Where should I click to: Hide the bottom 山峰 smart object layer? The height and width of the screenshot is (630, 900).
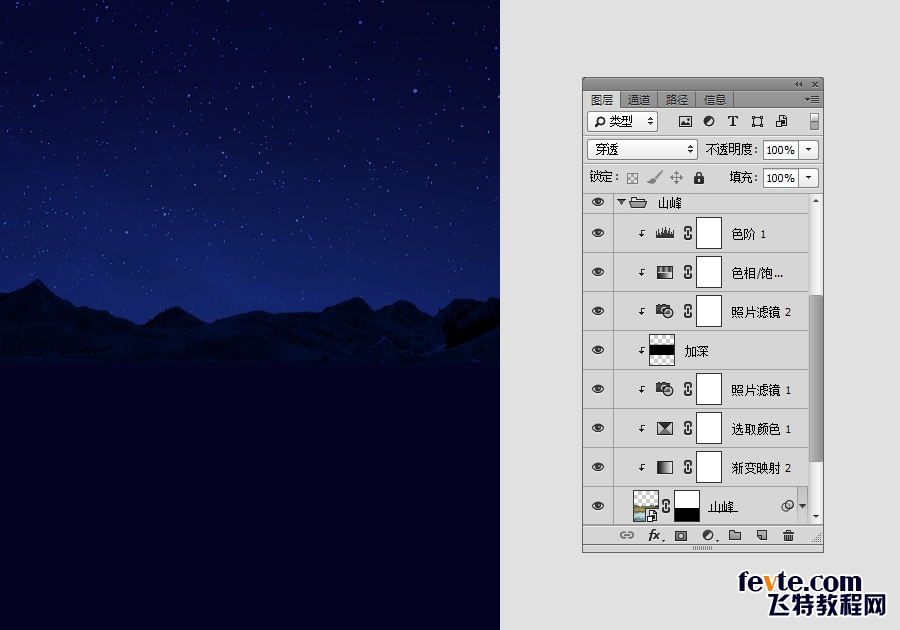pyautogui.click(x=598, y=506)
